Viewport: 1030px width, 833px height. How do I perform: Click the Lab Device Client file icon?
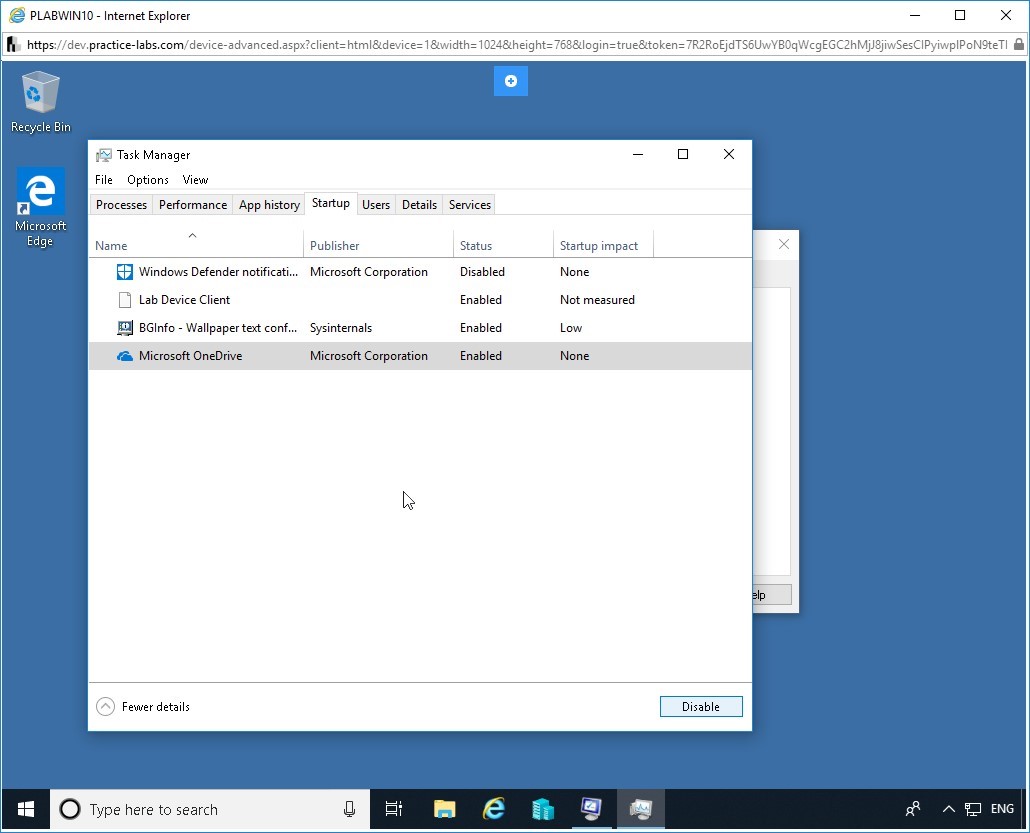(124, 300)
